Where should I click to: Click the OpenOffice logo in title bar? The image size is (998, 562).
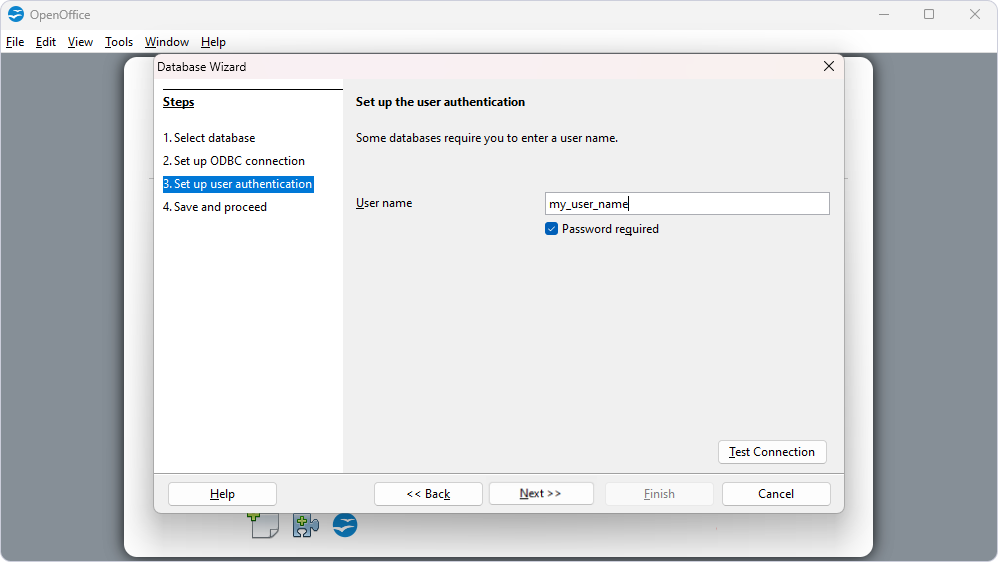coord(16,14)
